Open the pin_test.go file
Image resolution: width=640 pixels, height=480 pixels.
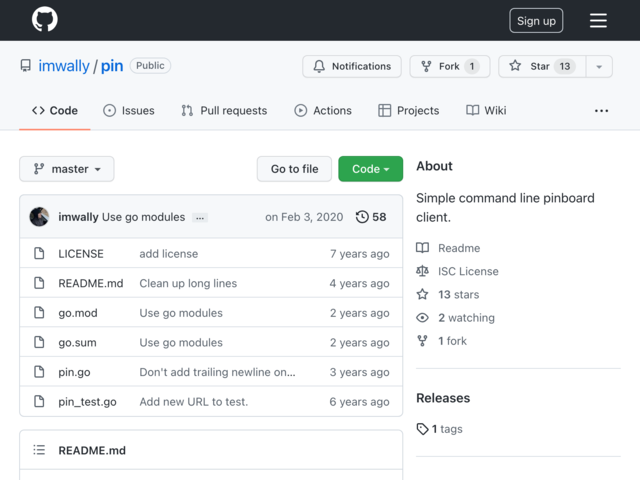coord(87,402)
